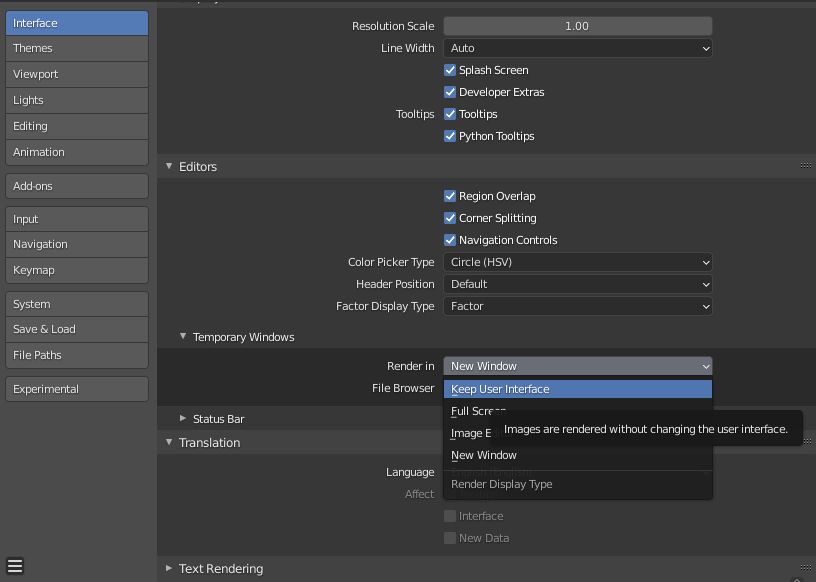Open the Factor Display Type dropdown
The height and width of the screenshot is (582, 816).
[578, 306]
